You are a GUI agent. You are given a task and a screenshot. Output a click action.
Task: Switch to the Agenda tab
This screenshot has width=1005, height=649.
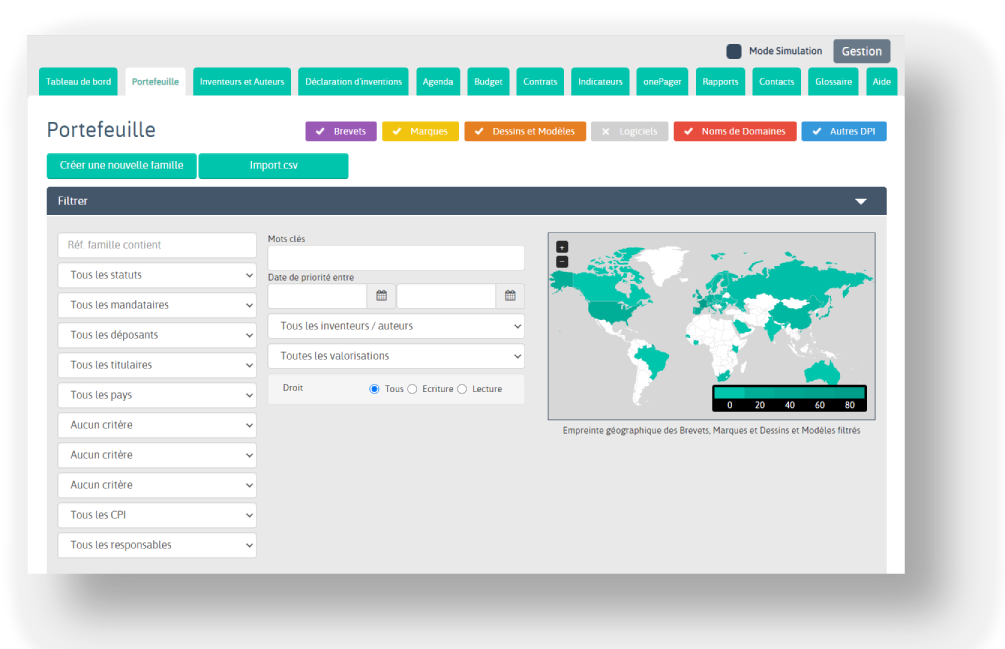pyautogui.click(x=438, y=82)
